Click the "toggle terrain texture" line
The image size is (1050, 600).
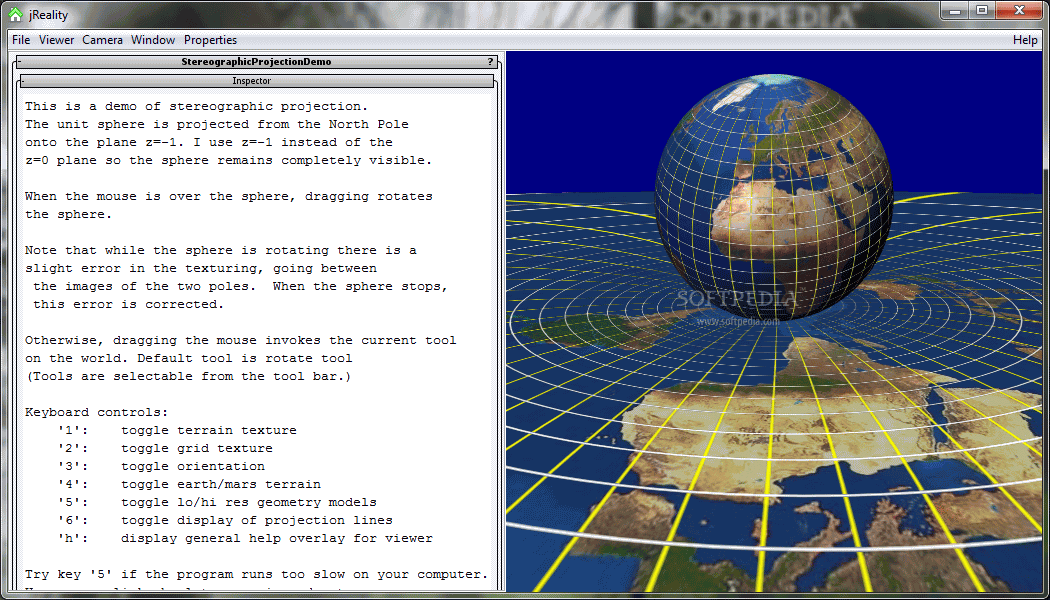point(208,430)
